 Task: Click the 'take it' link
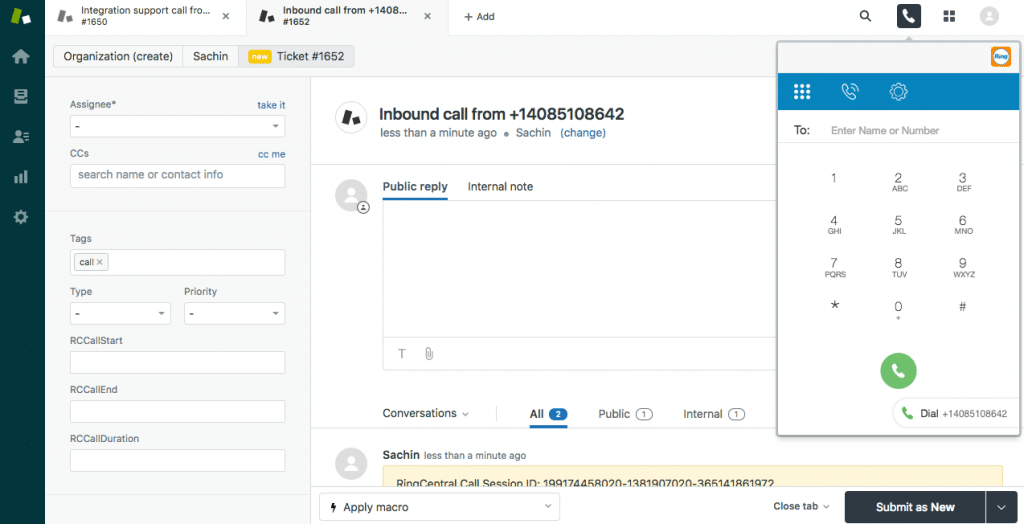click(x=271, y=105)
